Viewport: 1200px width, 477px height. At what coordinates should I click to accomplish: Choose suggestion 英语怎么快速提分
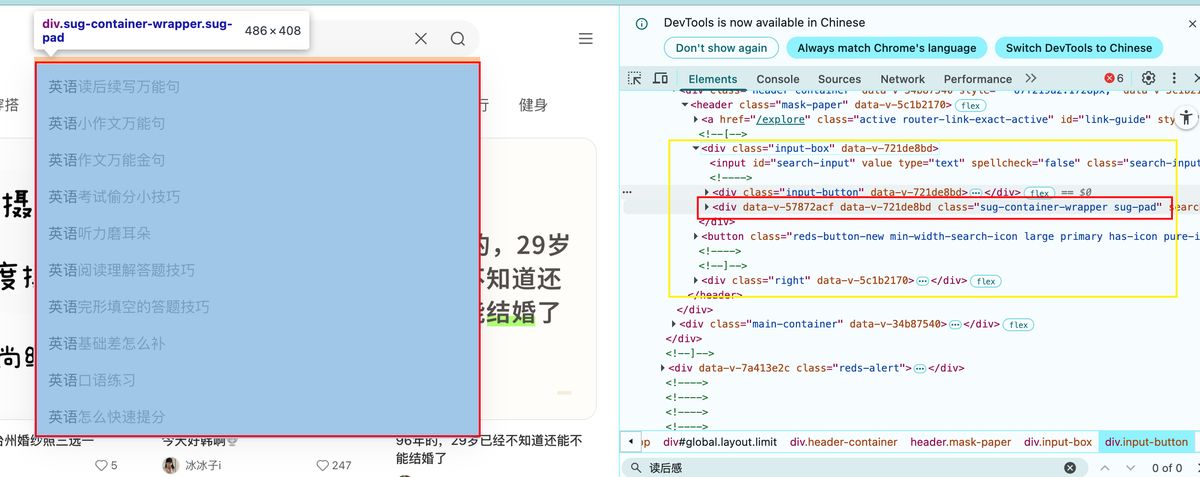(258, 417)
